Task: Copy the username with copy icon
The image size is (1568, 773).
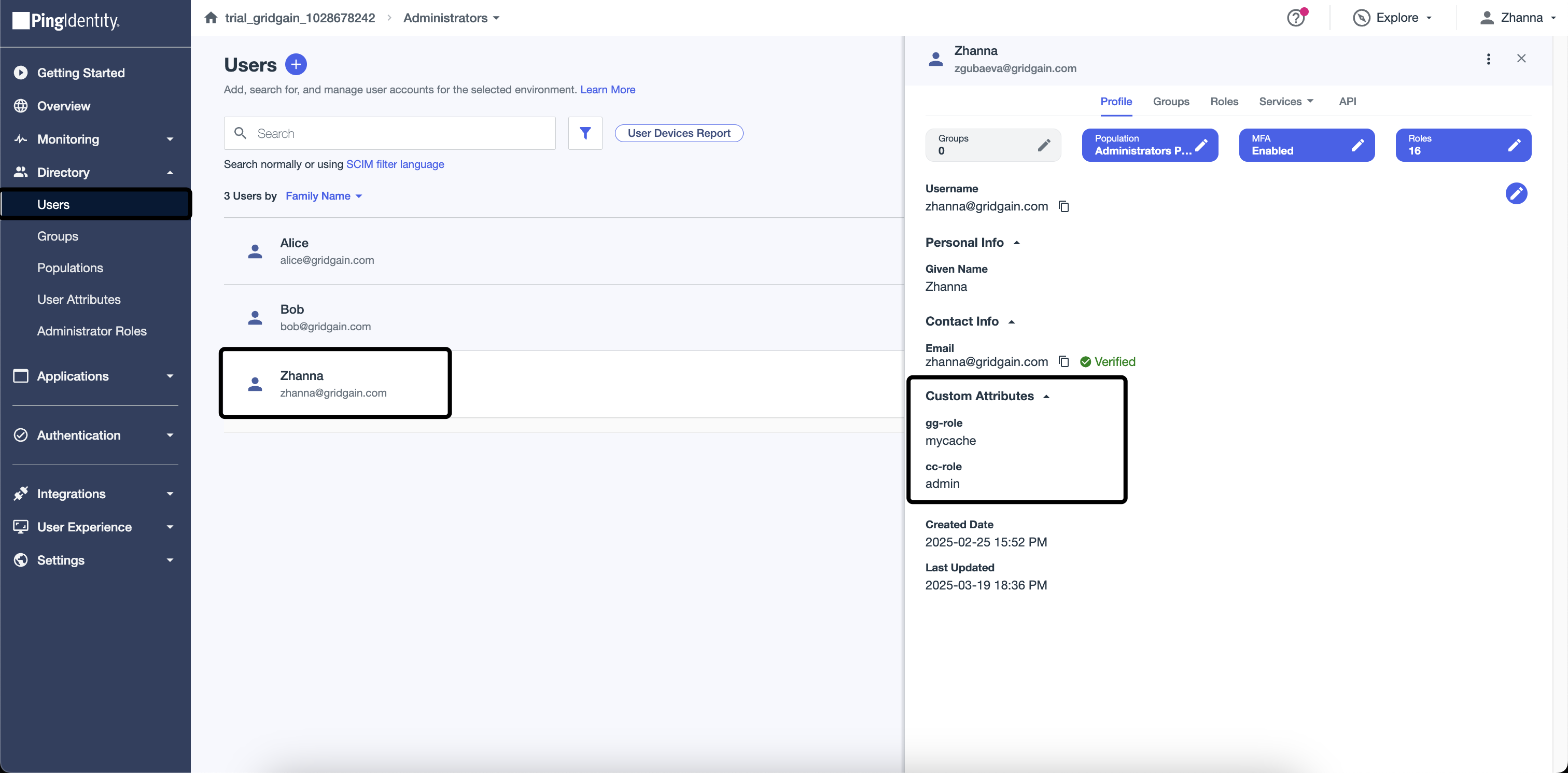Action: 1064,206
